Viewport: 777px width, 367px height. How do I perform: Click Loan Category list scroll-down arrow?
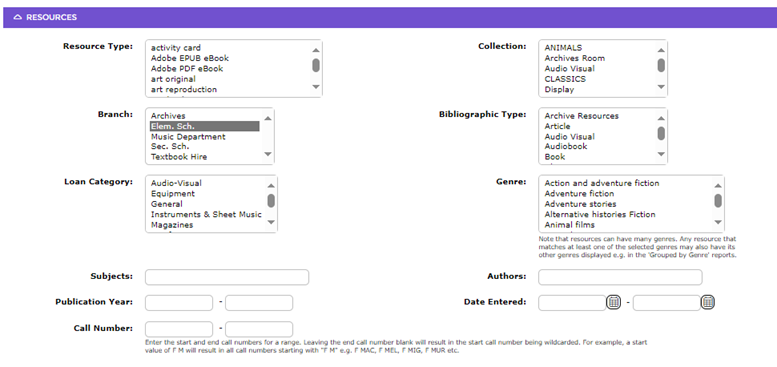pyautogui.click(x=271, y=222)
